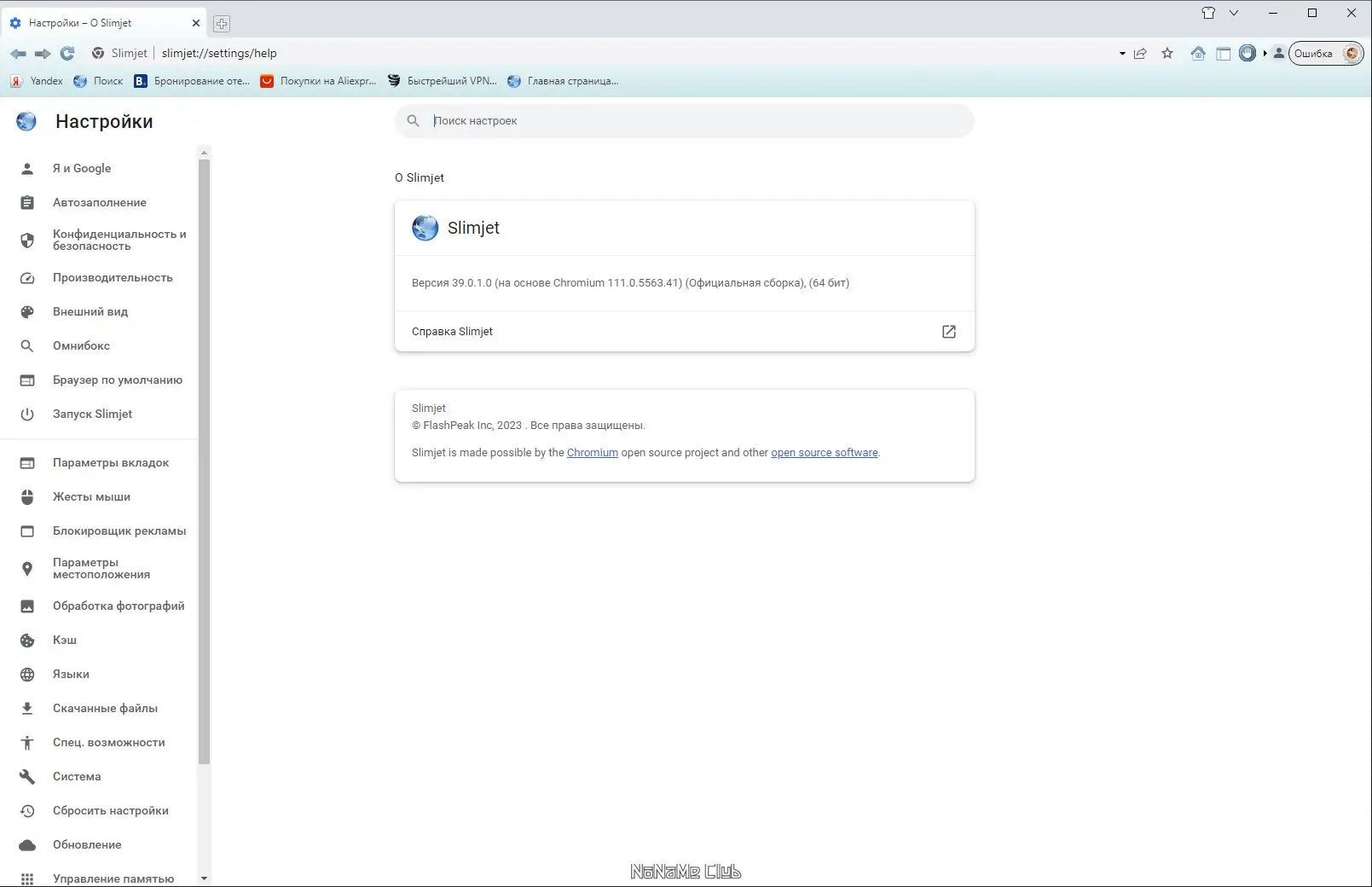Open the address bar history dropdown arrow
This screenshot has height=887, width=1372.
1122,54
